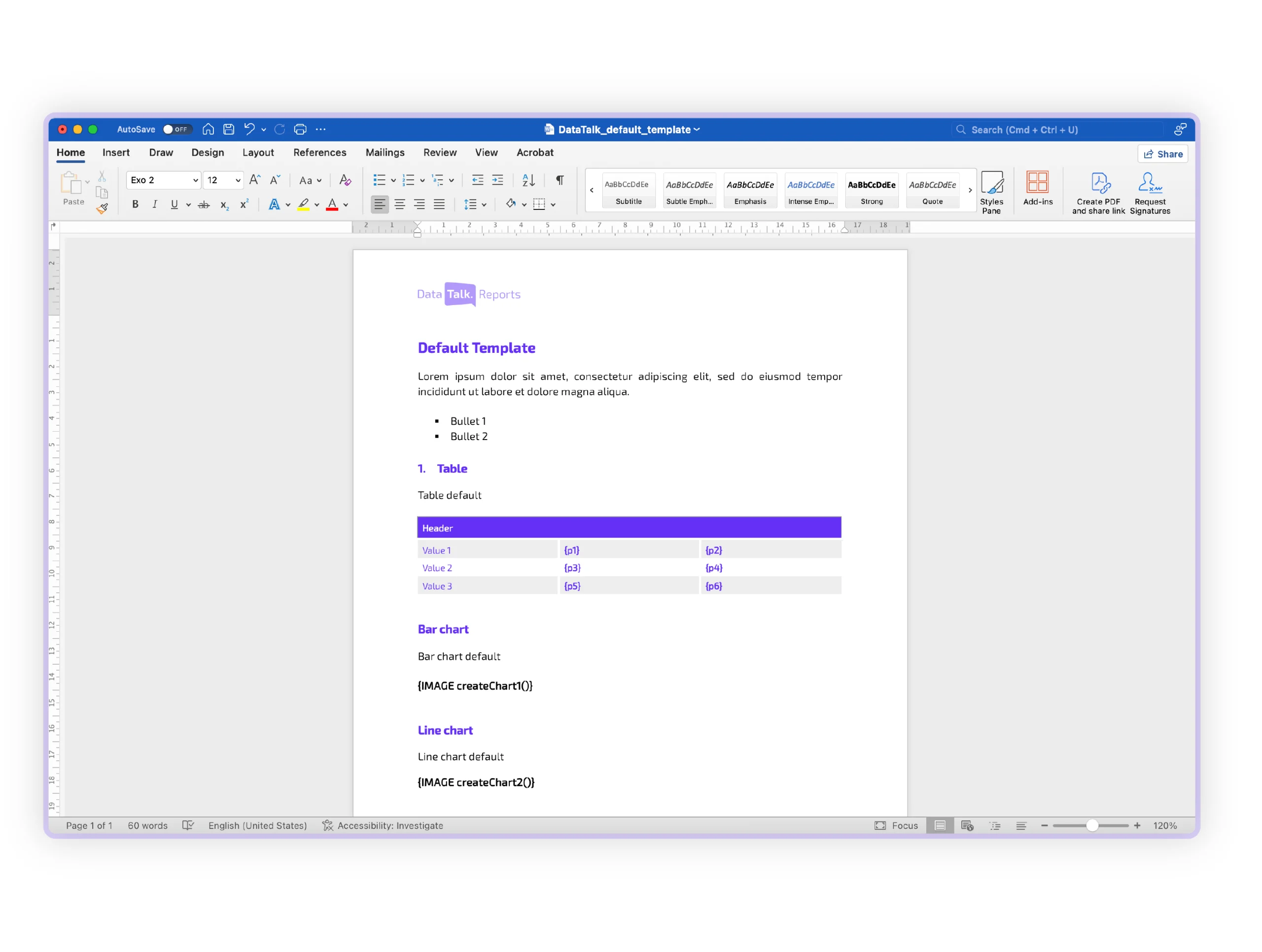This screenshot has height=952, width=1262.
Task: Click the English (United States) language indicator
Action: [257, 825]
